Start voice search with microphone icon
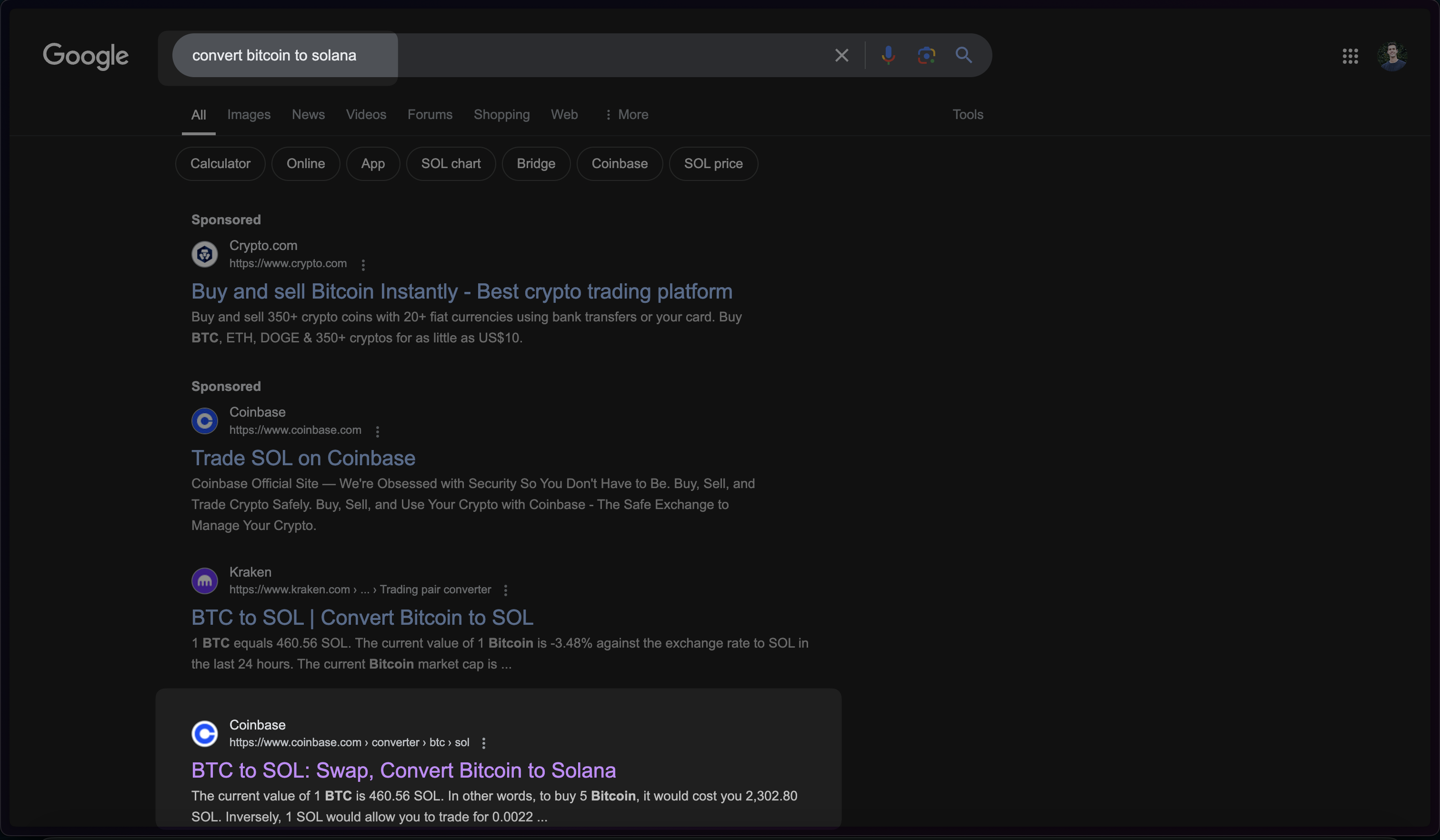 [x=888, y=55]
